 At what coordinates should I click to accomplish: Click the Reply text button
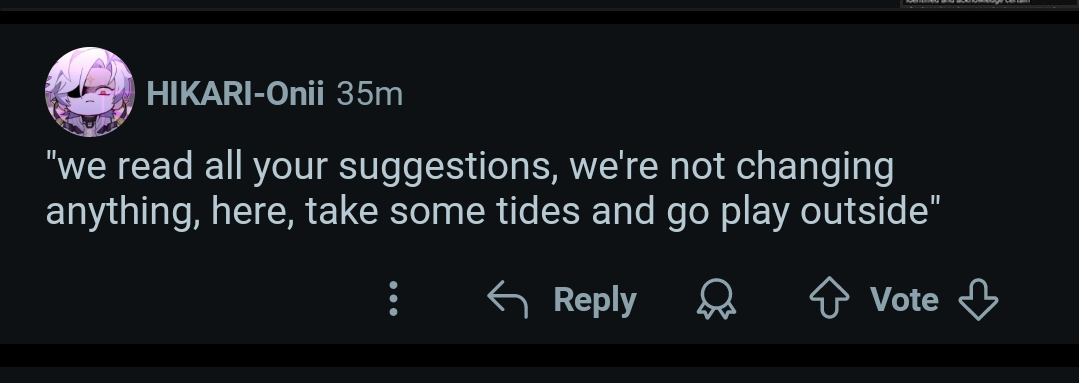pyautogui.click(x=595, y=300)
